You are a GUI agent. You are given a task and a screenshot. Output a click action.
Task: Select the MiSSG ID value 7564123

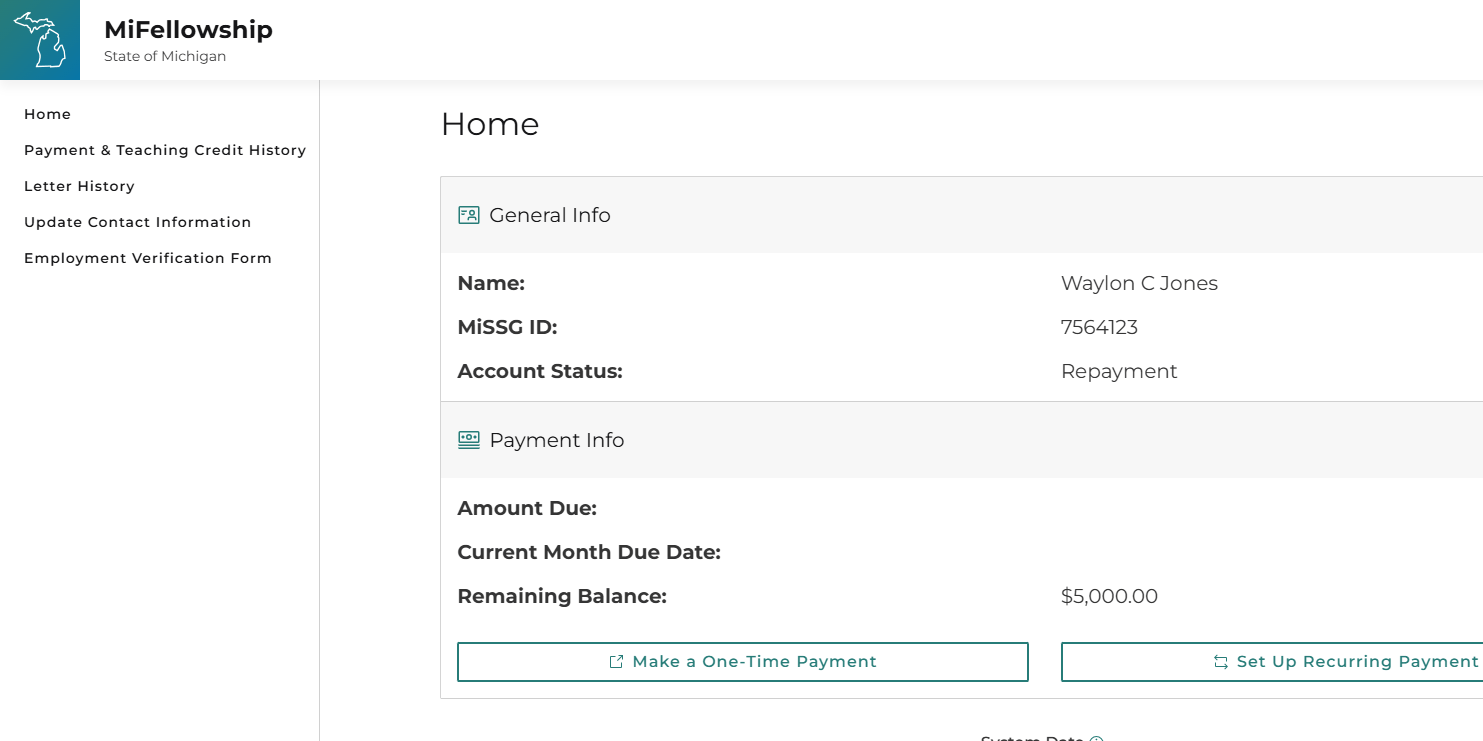[x=1099, y=328]
